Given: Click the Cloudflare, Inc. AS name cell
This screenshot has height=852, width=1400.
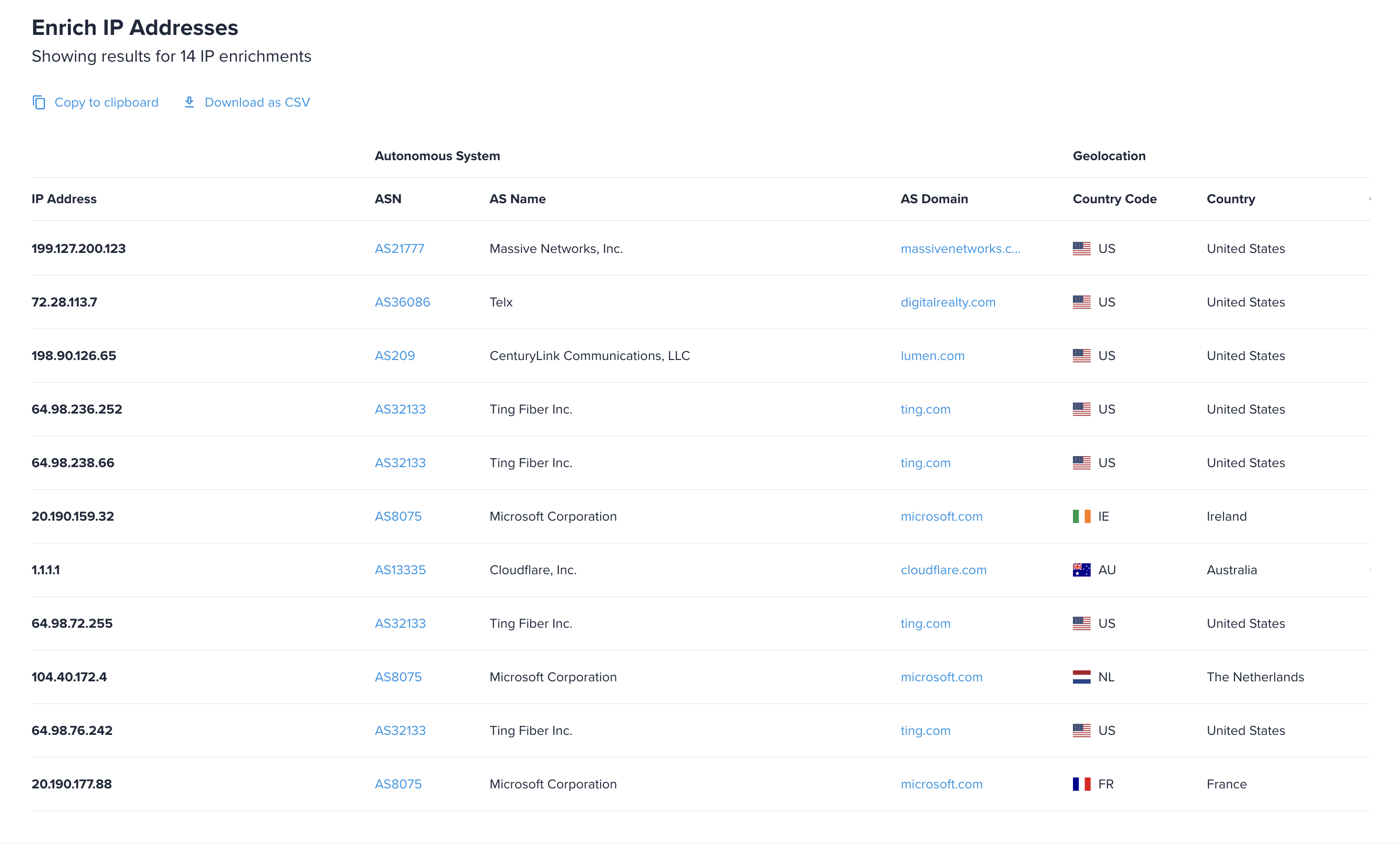Looking at the screenshot, I should click(533, 570).
